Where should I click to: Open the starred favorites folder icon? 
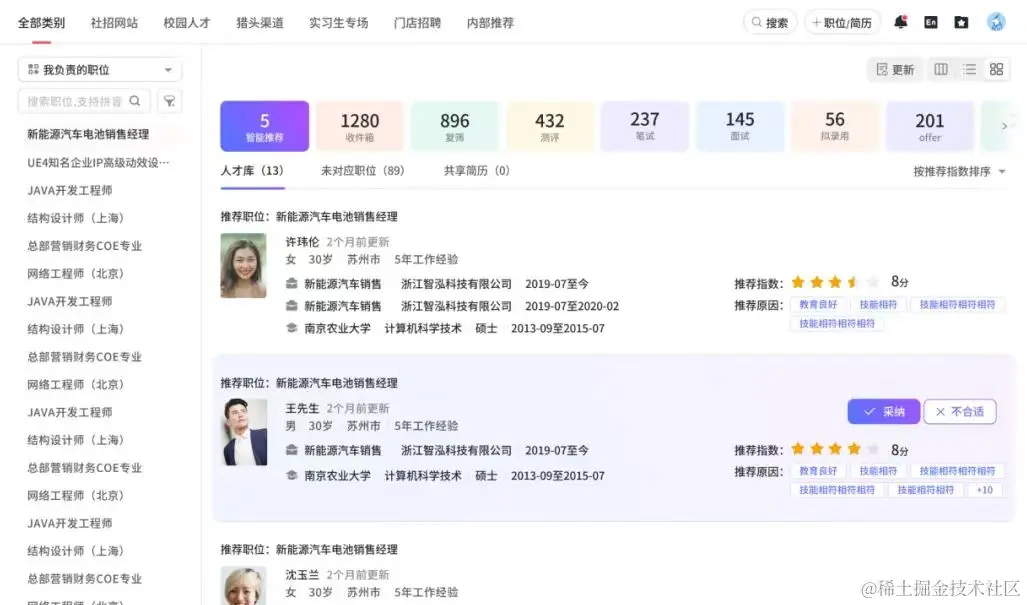pyautogui.click(x=961, y=22)
